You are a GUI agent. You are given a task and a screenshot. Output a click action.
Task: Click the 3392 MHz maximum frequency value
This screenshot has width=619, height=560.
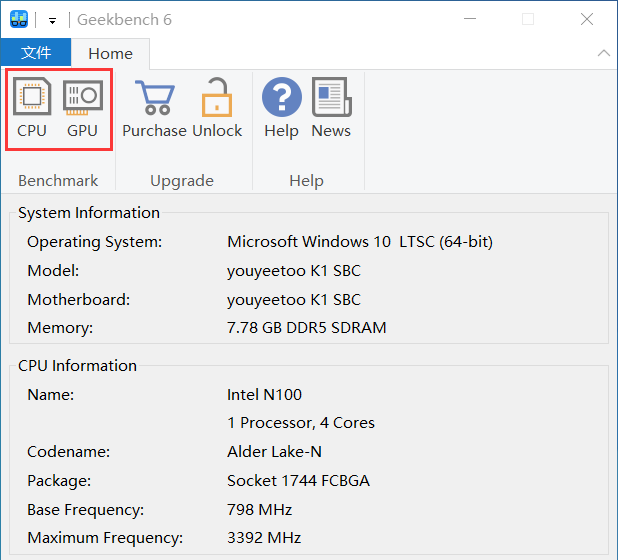264,538
